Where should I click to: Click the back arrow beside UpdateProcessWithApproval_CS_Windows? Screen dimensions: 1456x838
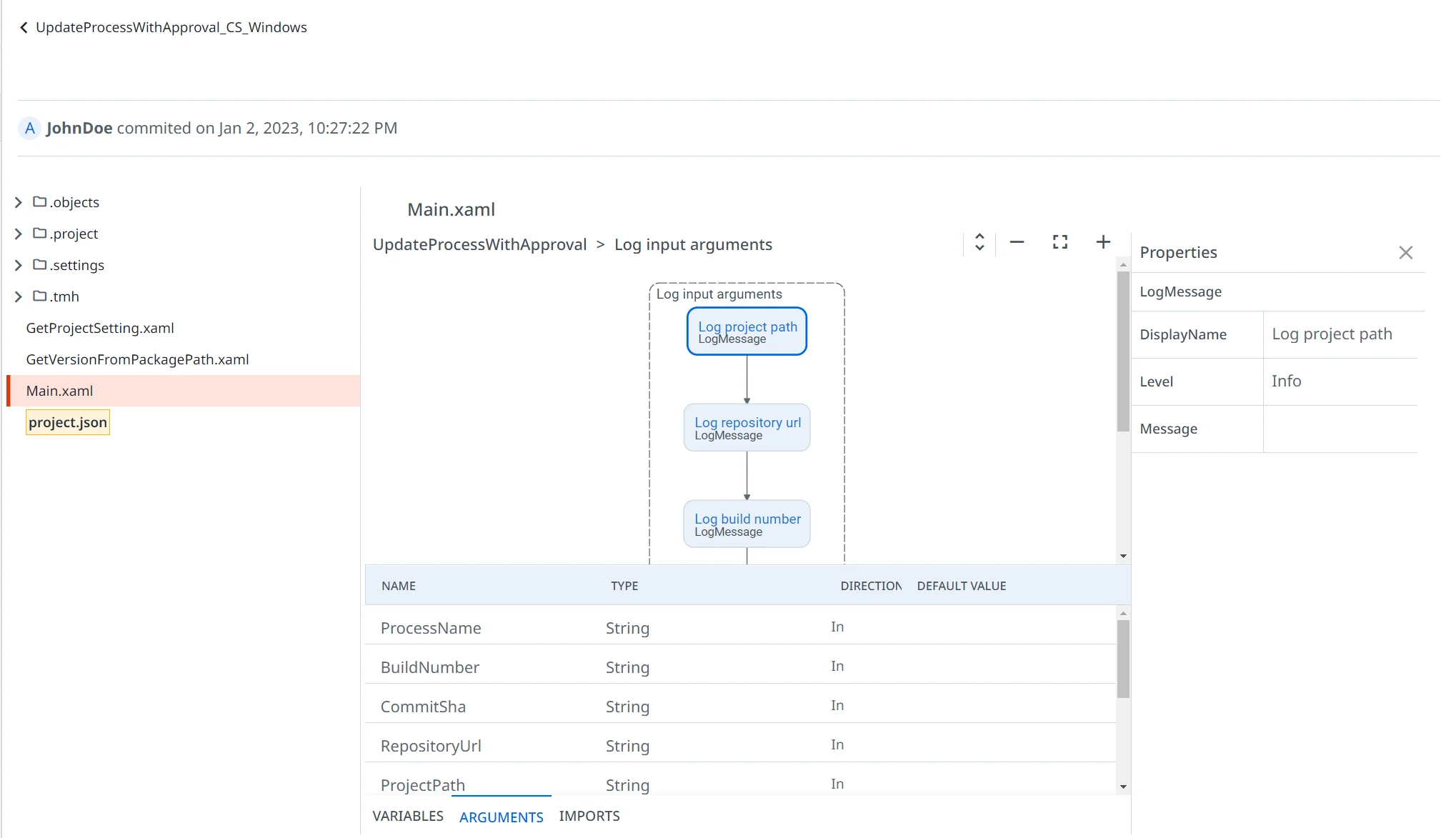coord(24,27)
